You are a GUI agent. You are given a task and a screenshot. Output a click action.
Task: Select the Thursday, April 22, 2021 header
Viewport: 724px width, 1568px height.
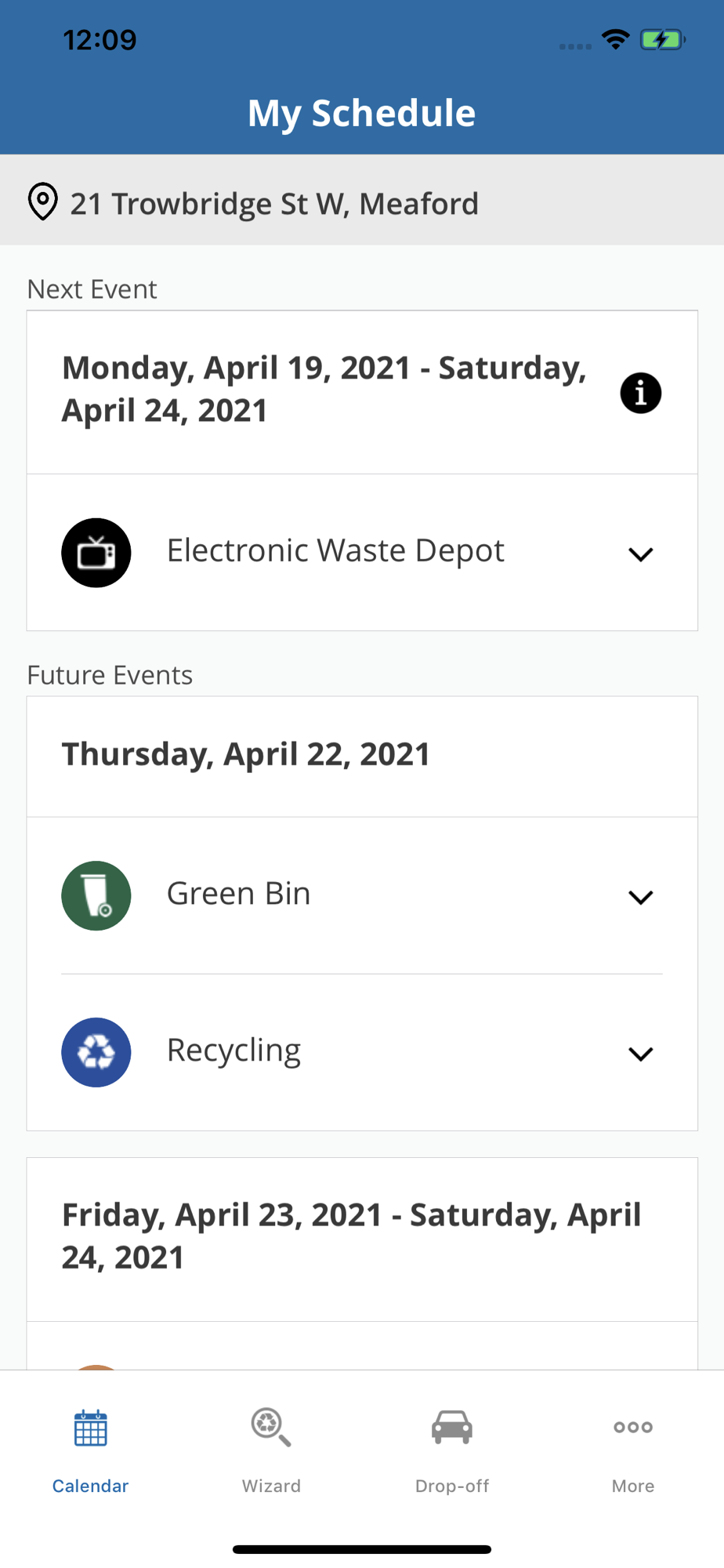tap(246, 754)
